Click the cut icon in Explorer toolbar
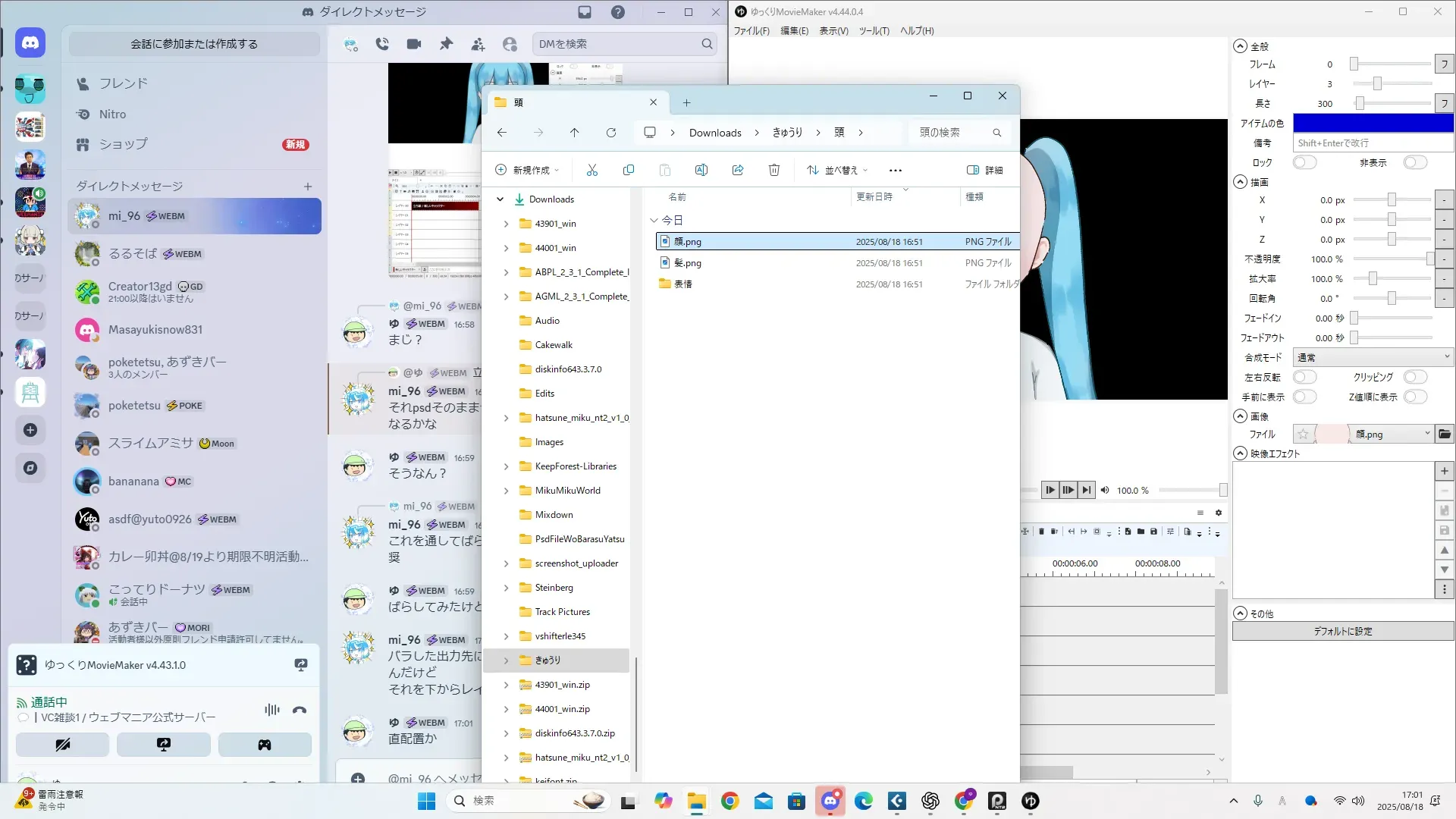This screenshot has height=819, width=1456. [x=592, y=170]
